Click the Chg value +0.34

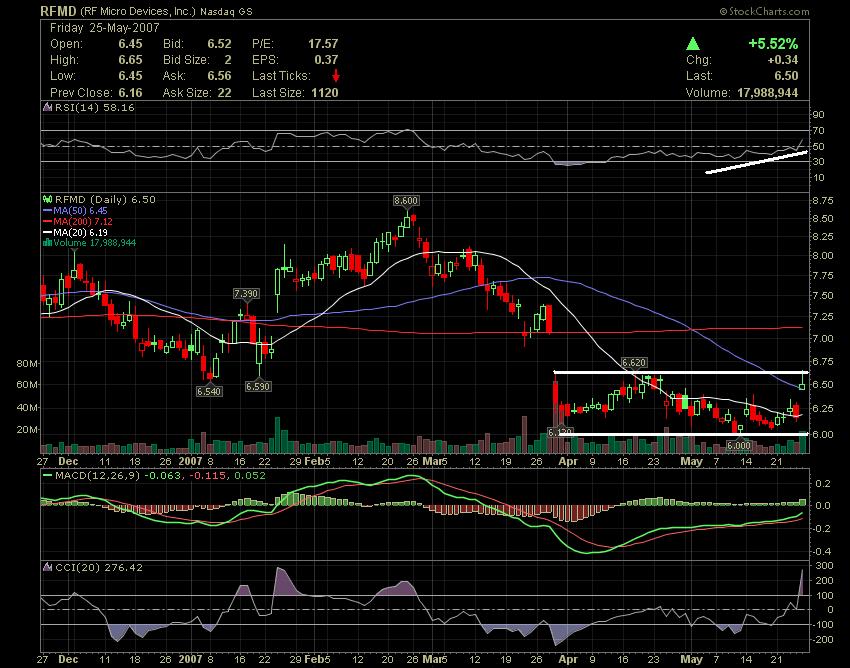(x=783, y=60)
